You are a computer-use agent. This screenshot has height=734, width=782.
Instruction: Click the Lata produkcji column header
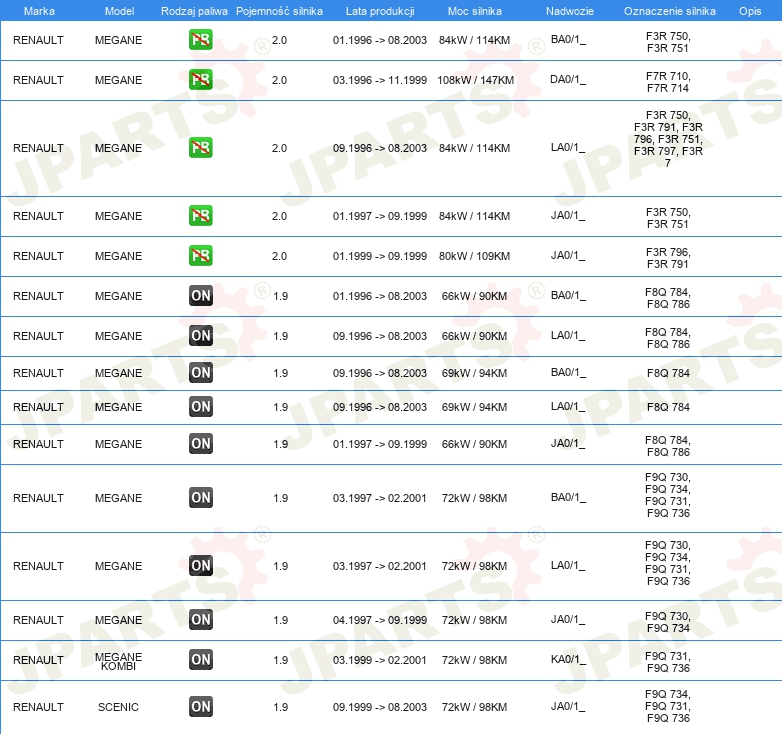pyautogui.click(x=379, y=11)
